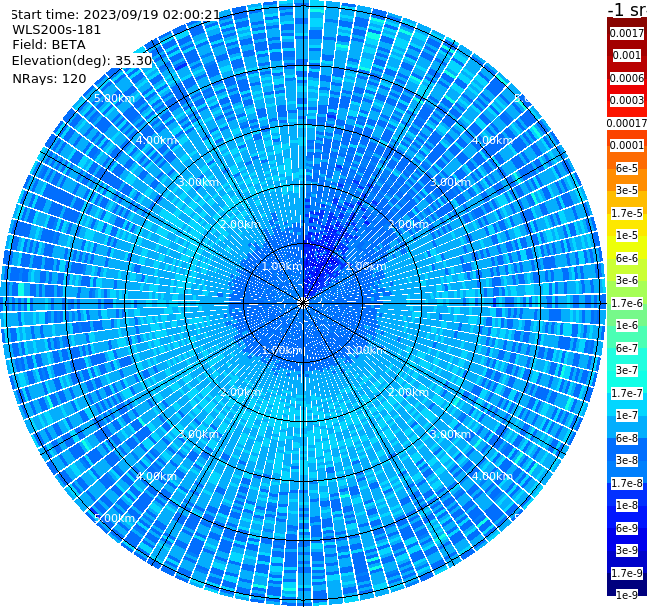Click the NRays: 120 label

49,78
